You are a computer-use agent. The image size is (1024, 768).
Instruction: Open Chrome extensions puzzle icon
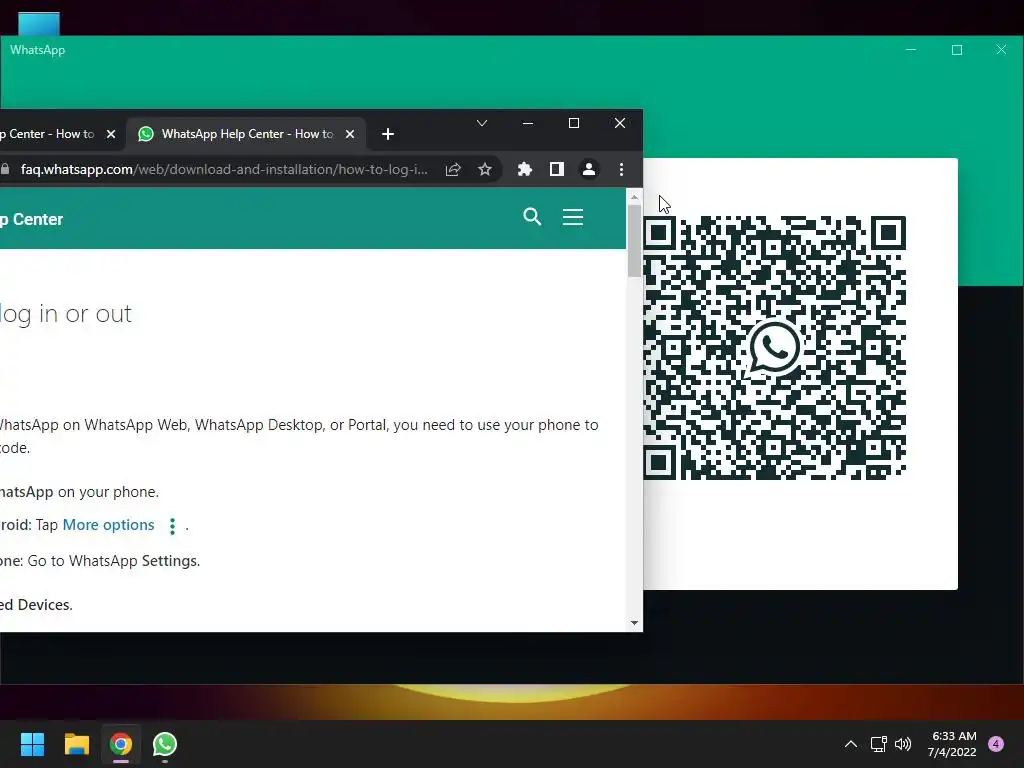tap(524, 170)
